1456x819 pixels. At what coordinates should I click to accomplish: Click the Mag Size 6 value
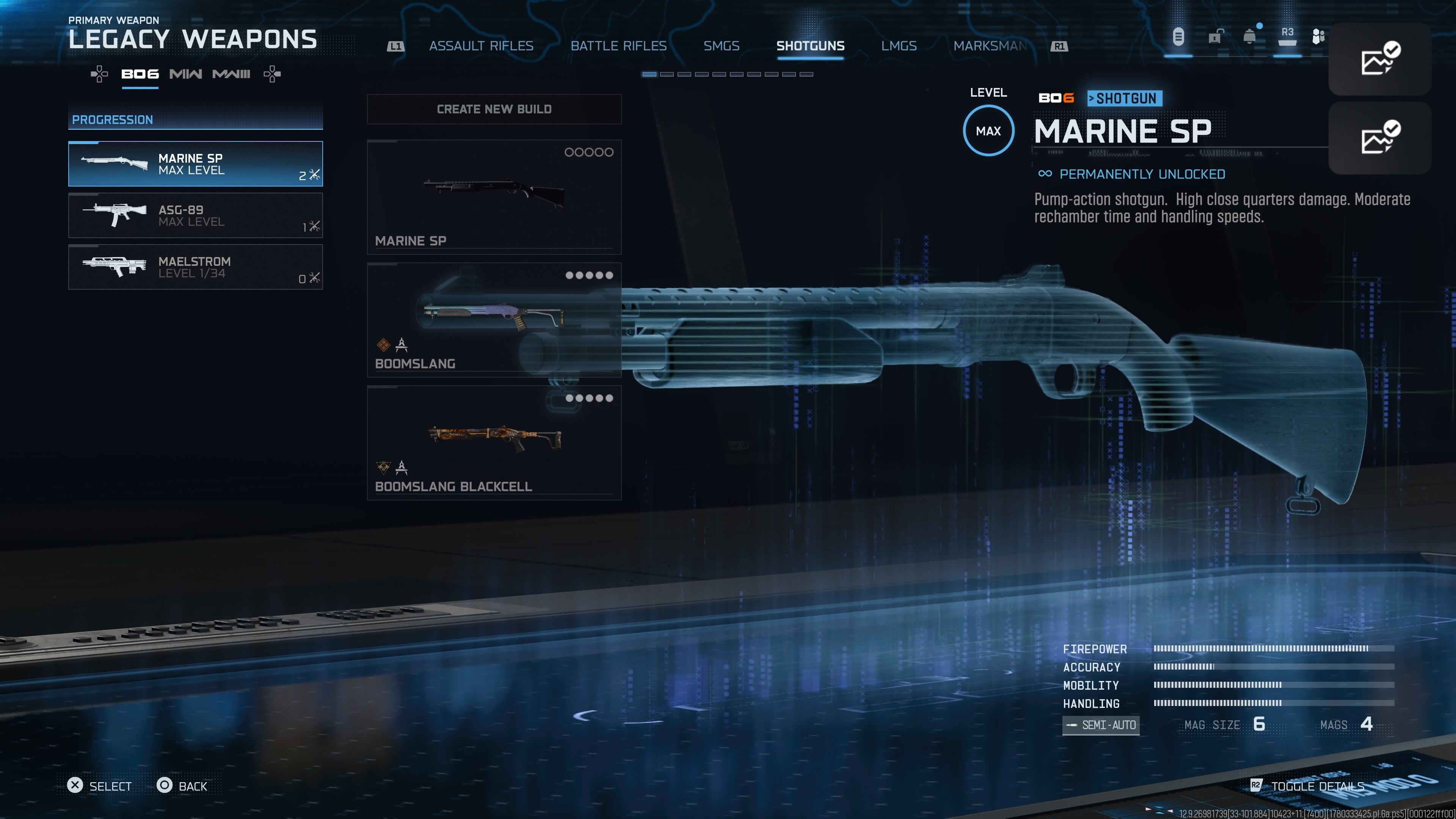click(x=1259, y=724)
